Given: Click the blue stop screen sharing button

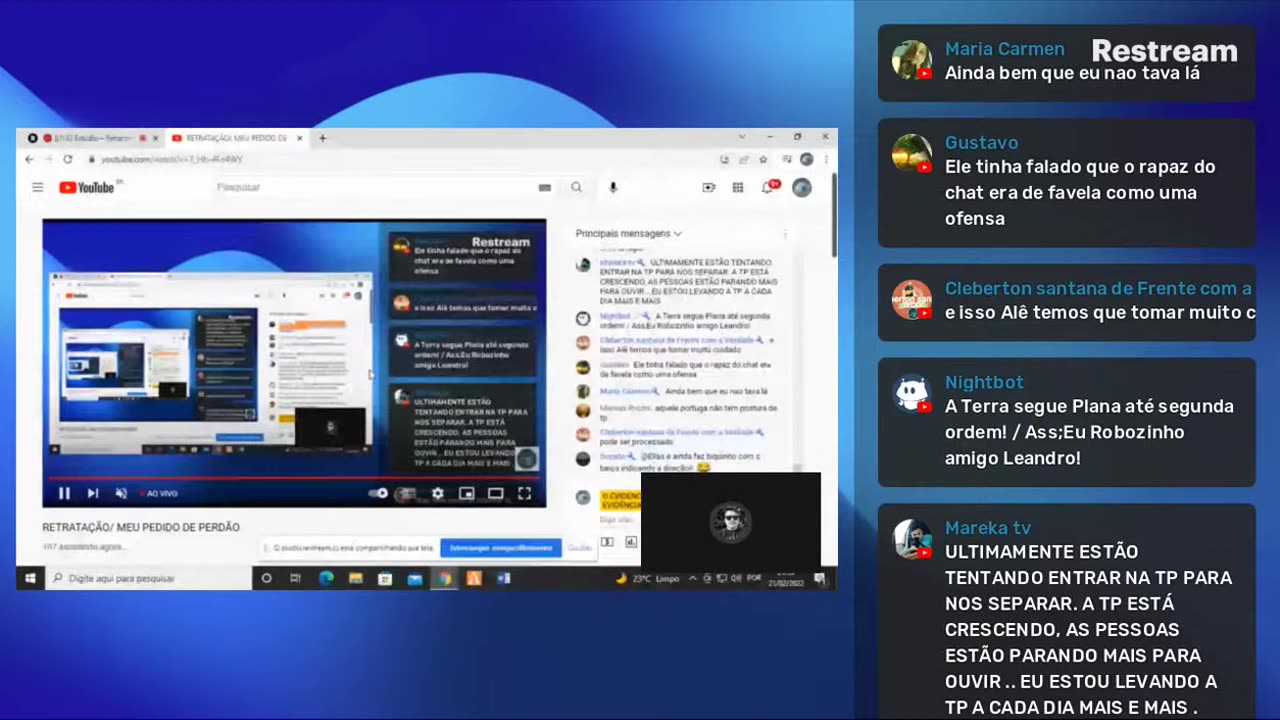Looking at the screenshot, I should point(500,548).
